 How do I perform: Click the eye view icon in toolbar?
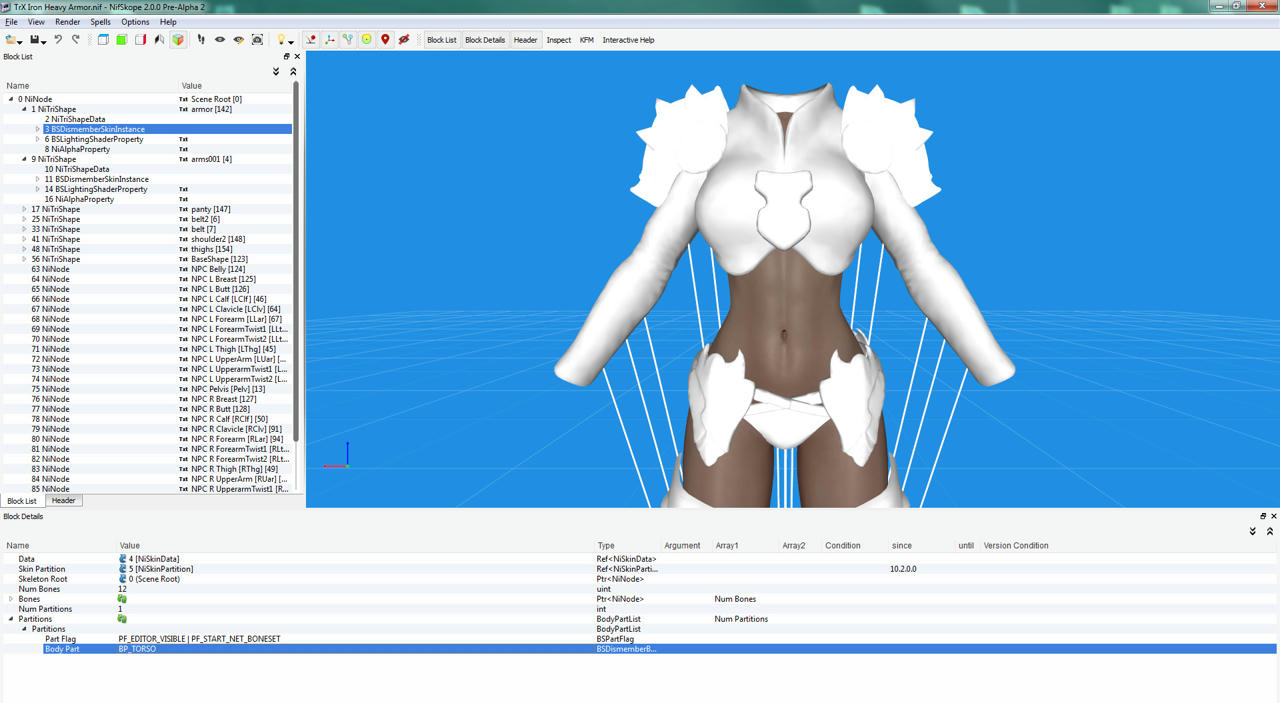click(x=220, y=40)
